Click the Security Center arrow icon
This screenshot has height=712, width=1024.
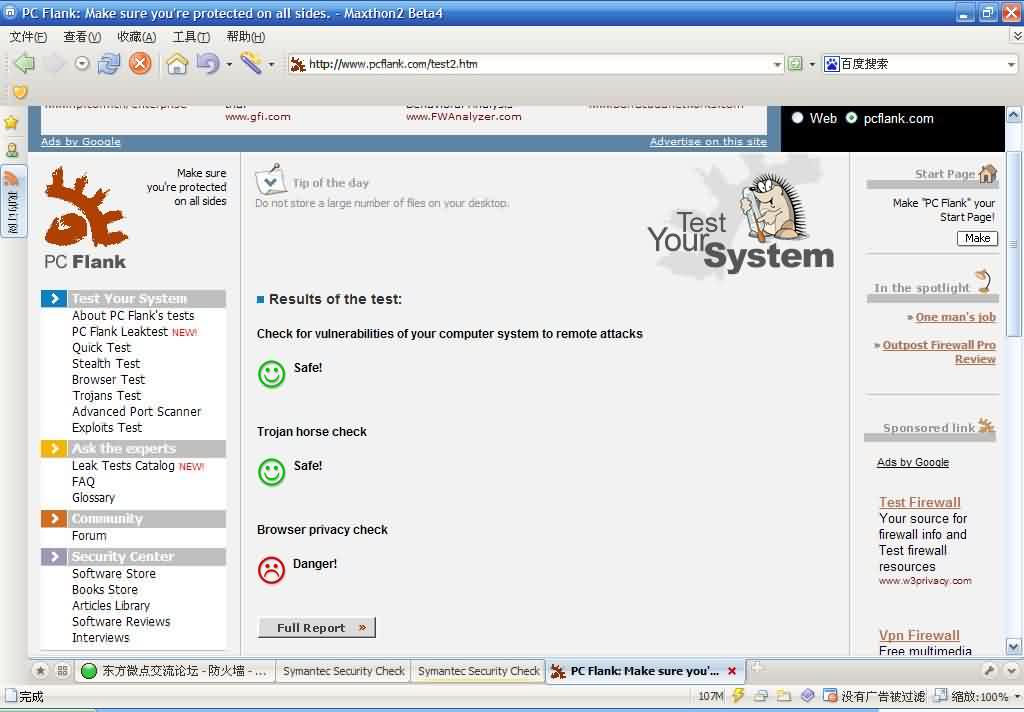coord(54,557)
